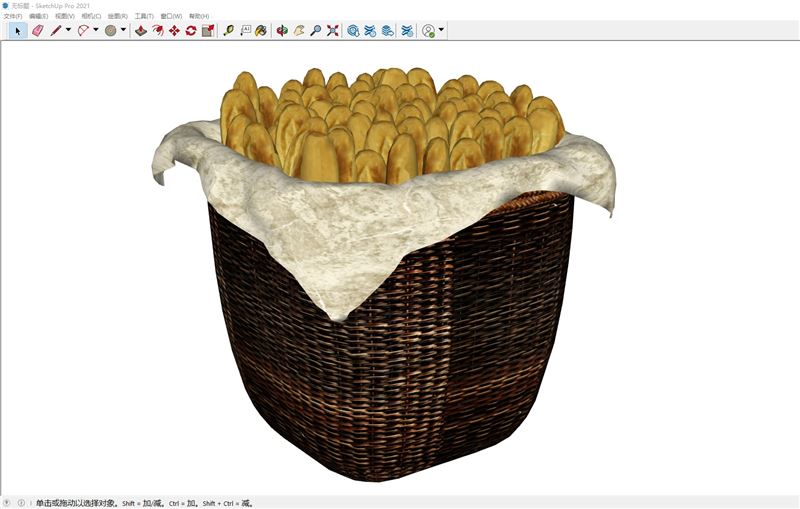Select the Paint Bucket tool

click(x=261, y=31)
